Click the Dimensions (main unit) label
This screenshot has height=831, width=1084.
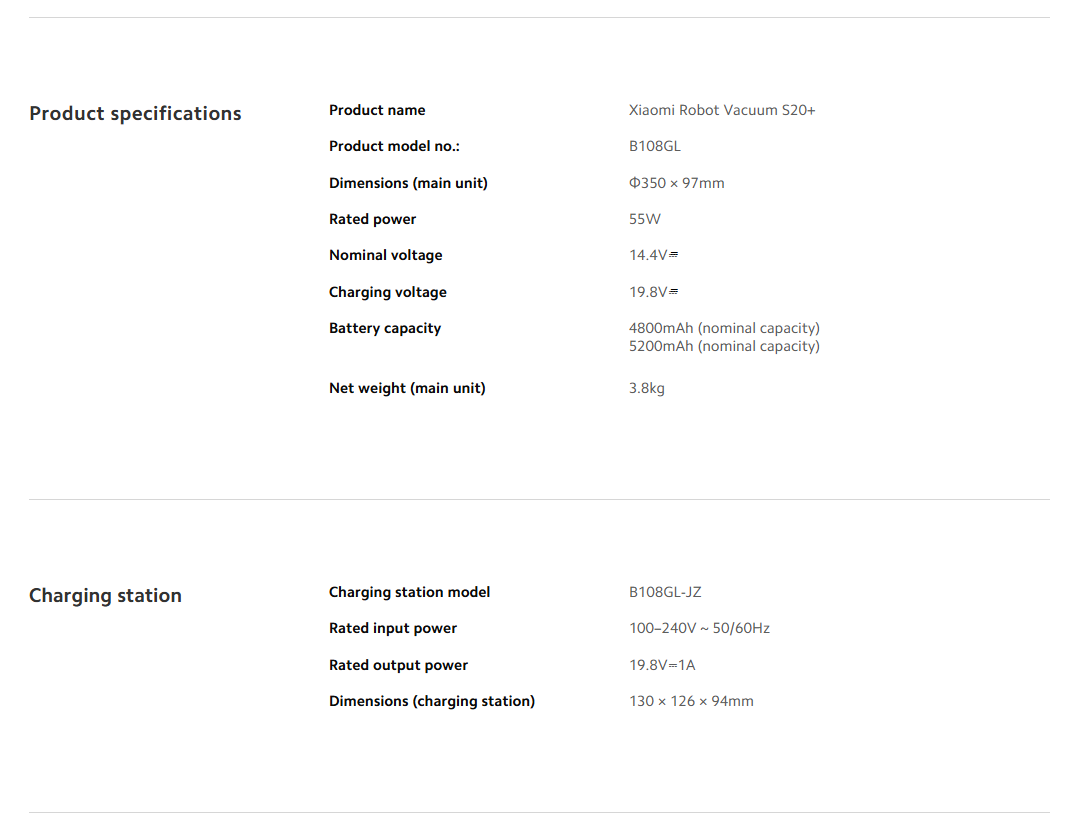coord(408,183)
